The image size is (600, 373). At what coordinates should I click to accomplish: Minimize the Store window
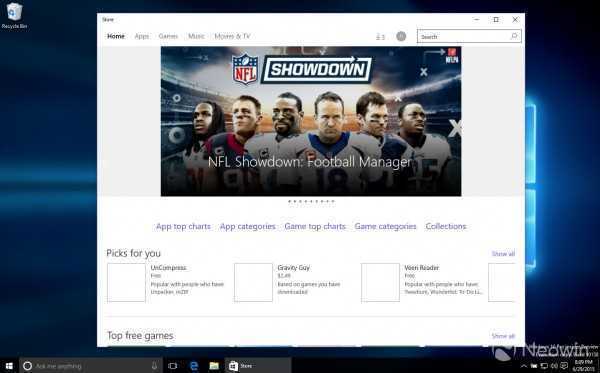pyautogui.click(x=476, y=19)
